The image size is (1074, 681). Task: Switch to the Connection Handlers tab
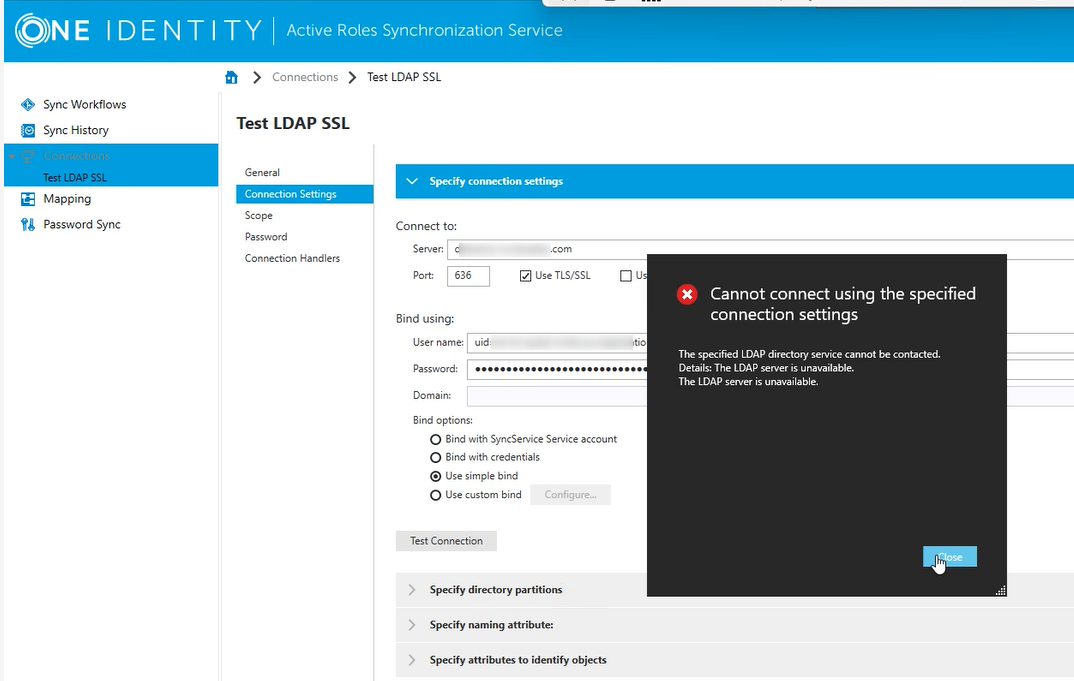click(292, 258)
